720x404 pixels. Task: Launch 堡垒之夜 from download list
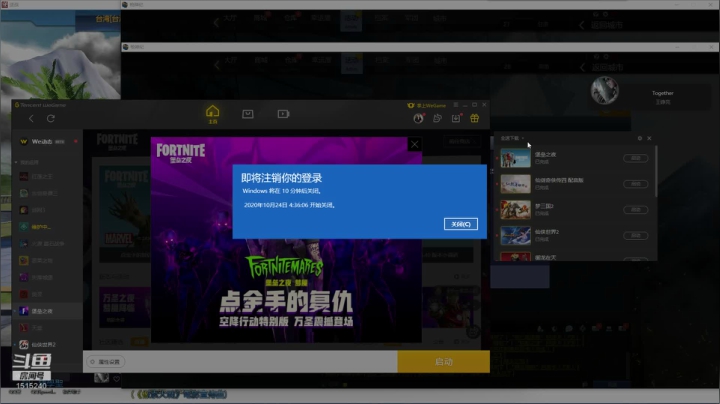point(636,158)
